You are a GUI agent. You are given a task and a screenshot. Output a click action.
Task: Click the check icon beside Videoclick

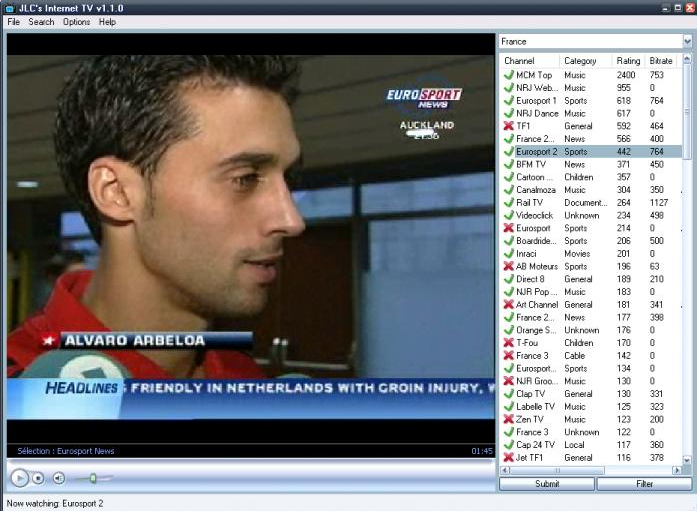click(509, 215)
